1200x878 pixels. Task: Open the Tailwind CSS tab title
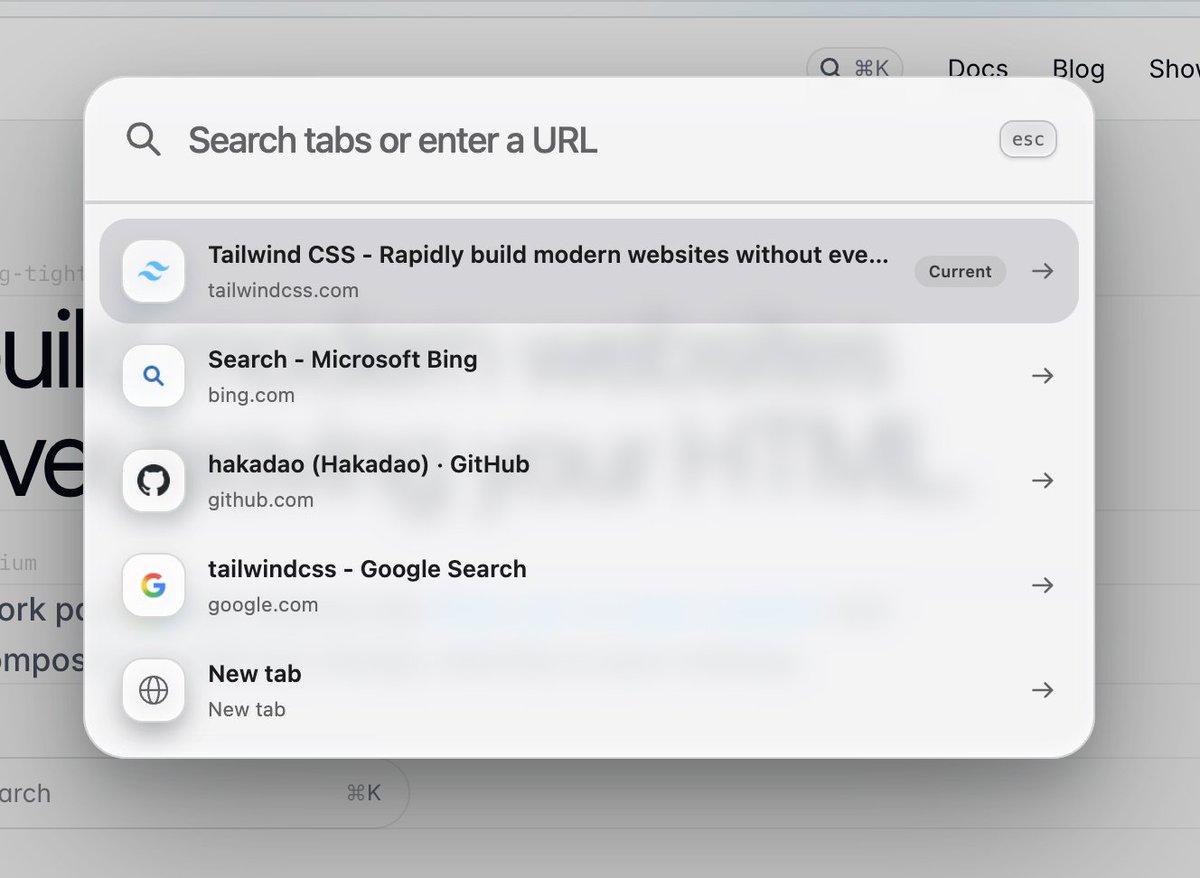(548, 254)
